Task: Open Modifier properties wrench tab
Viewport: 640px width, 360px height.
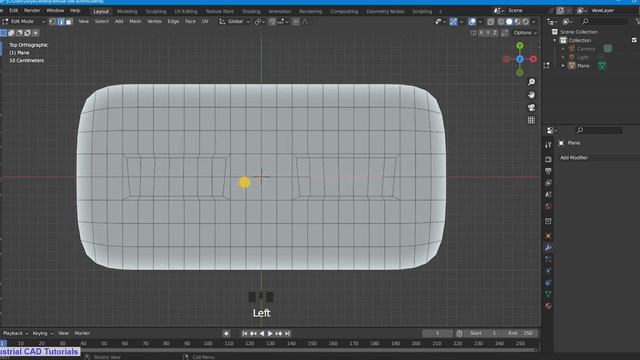Action: click(x=548, y=248)
